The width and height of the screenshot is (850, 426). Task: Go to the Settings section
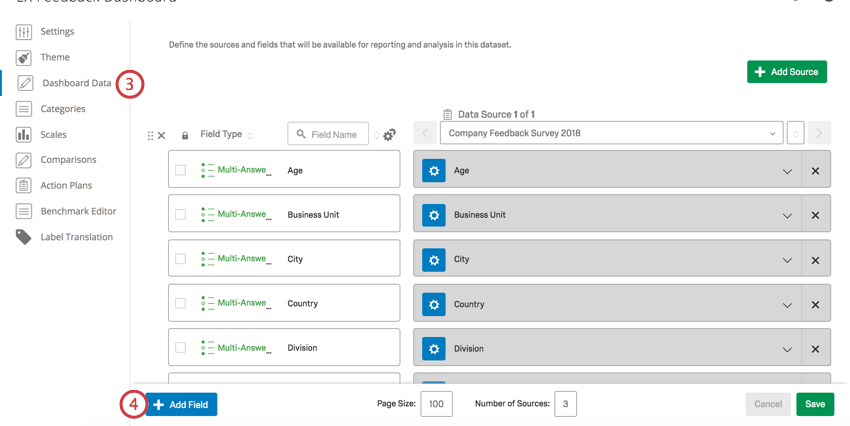(x=57, y=32)
